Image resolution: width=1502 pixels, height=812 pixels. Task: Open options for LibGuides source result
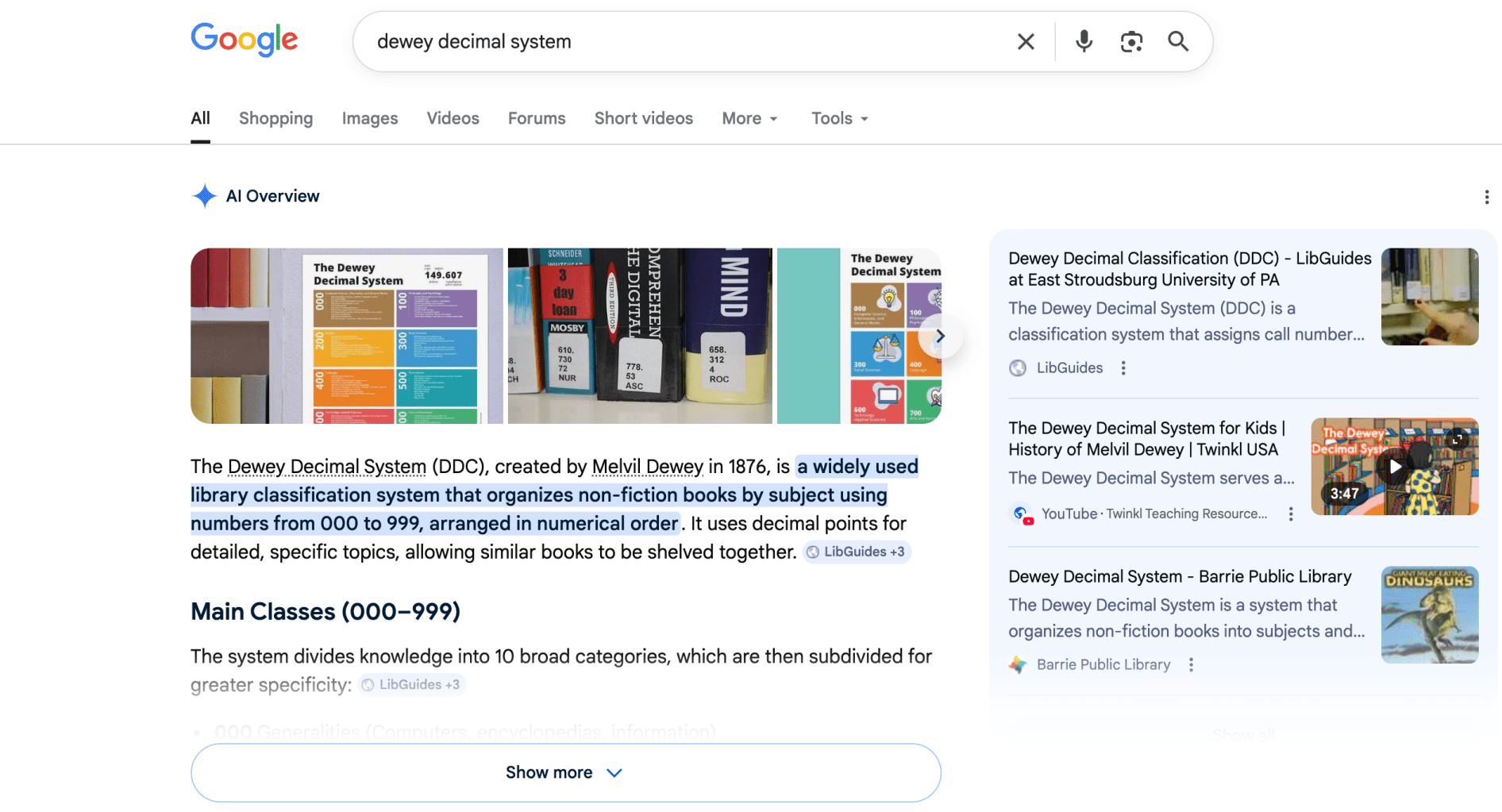tap(1123, 368)
